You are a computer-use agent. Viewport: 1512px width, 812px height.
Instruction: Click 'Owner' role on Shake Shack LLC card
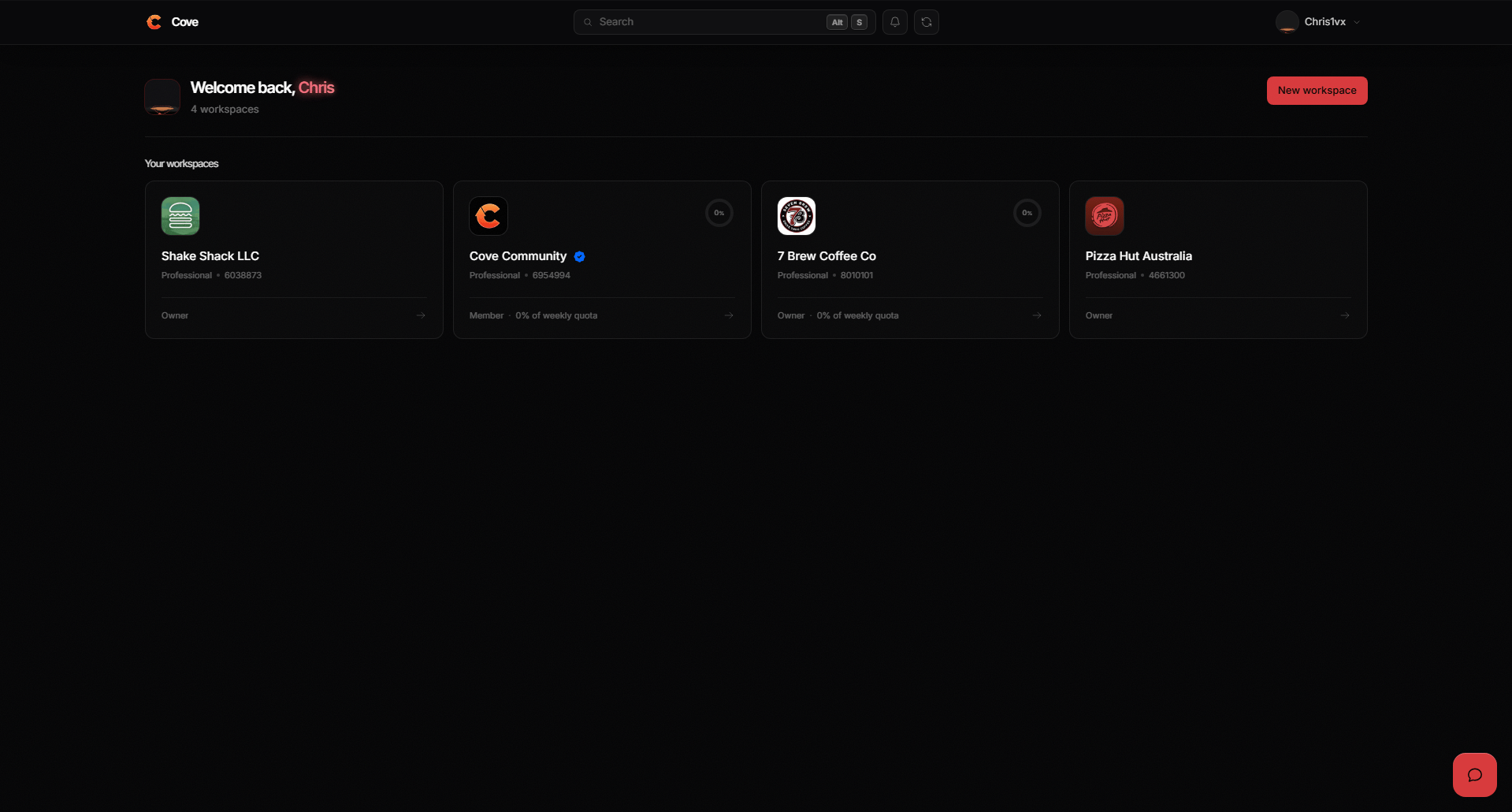tap(175, 315)
